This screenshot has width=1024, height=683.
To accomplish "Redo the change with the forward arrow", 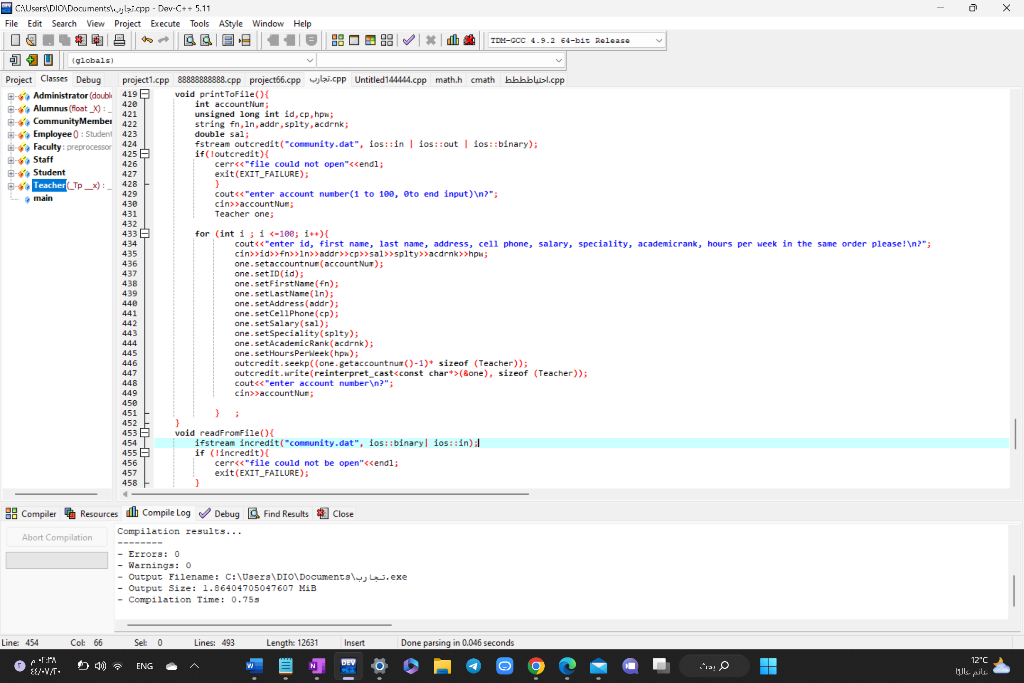I will pos(163,41).
